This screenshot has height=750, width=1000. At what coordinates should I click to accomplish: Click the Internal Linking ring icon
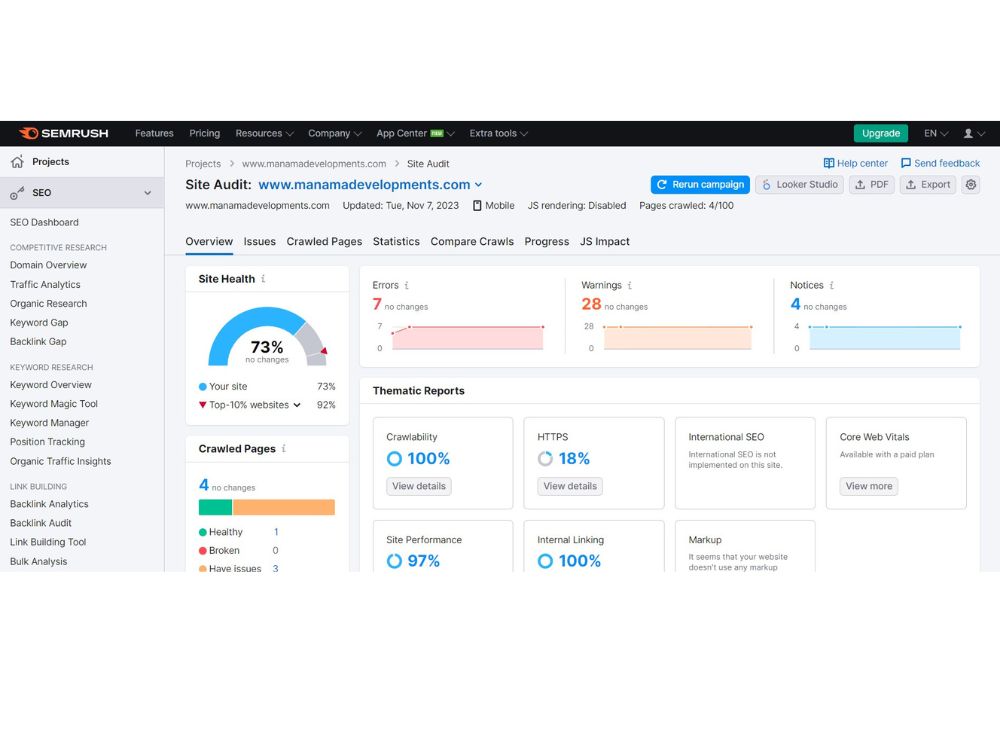coord(545,561)
